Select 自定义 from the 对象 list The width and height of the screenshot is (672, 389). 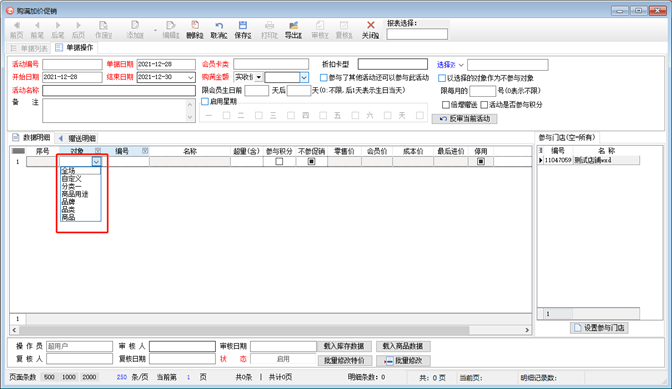80,179
